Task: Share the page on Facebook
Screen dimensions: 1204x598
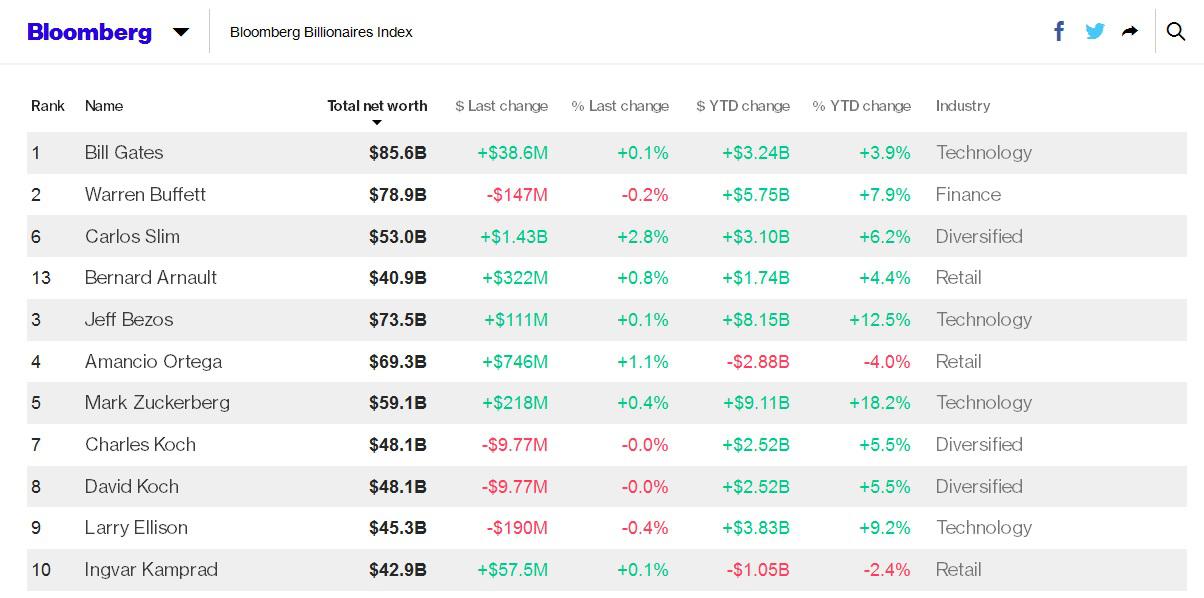Action: [x=1059, y=31]
